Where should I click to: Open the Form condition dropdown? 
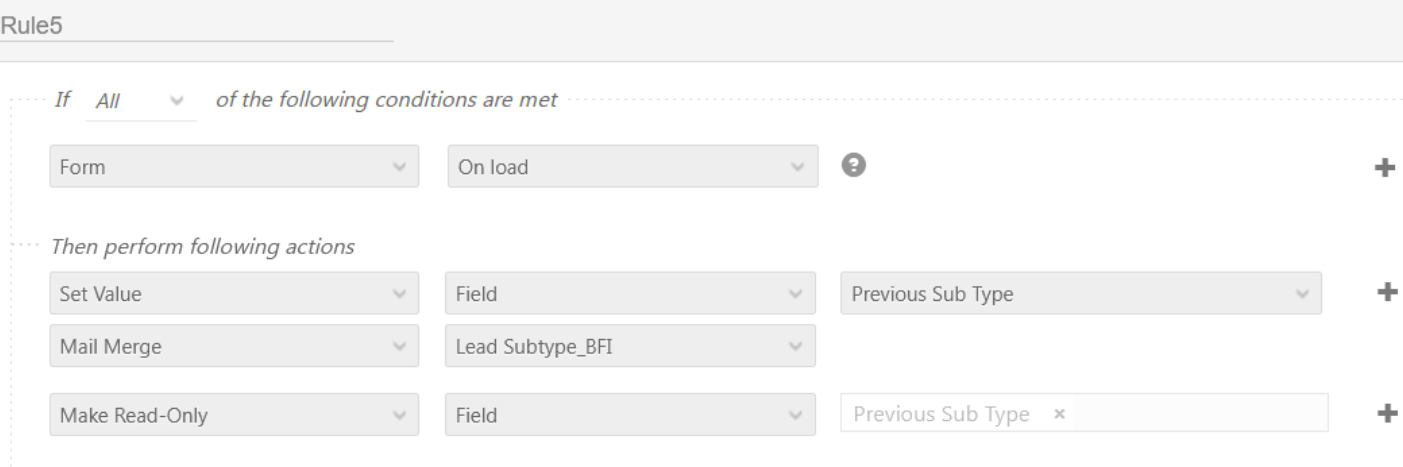232,168
